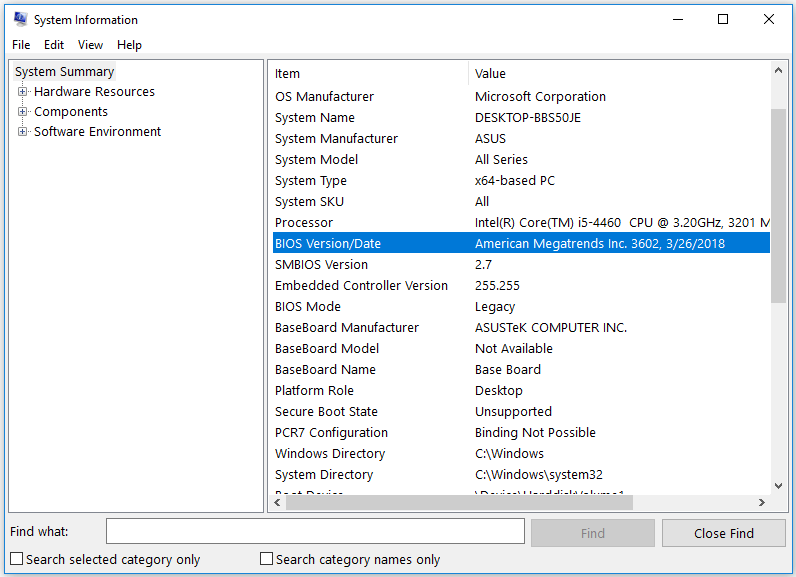
Task: Open the Edit menu
Action: coord(54,45)
